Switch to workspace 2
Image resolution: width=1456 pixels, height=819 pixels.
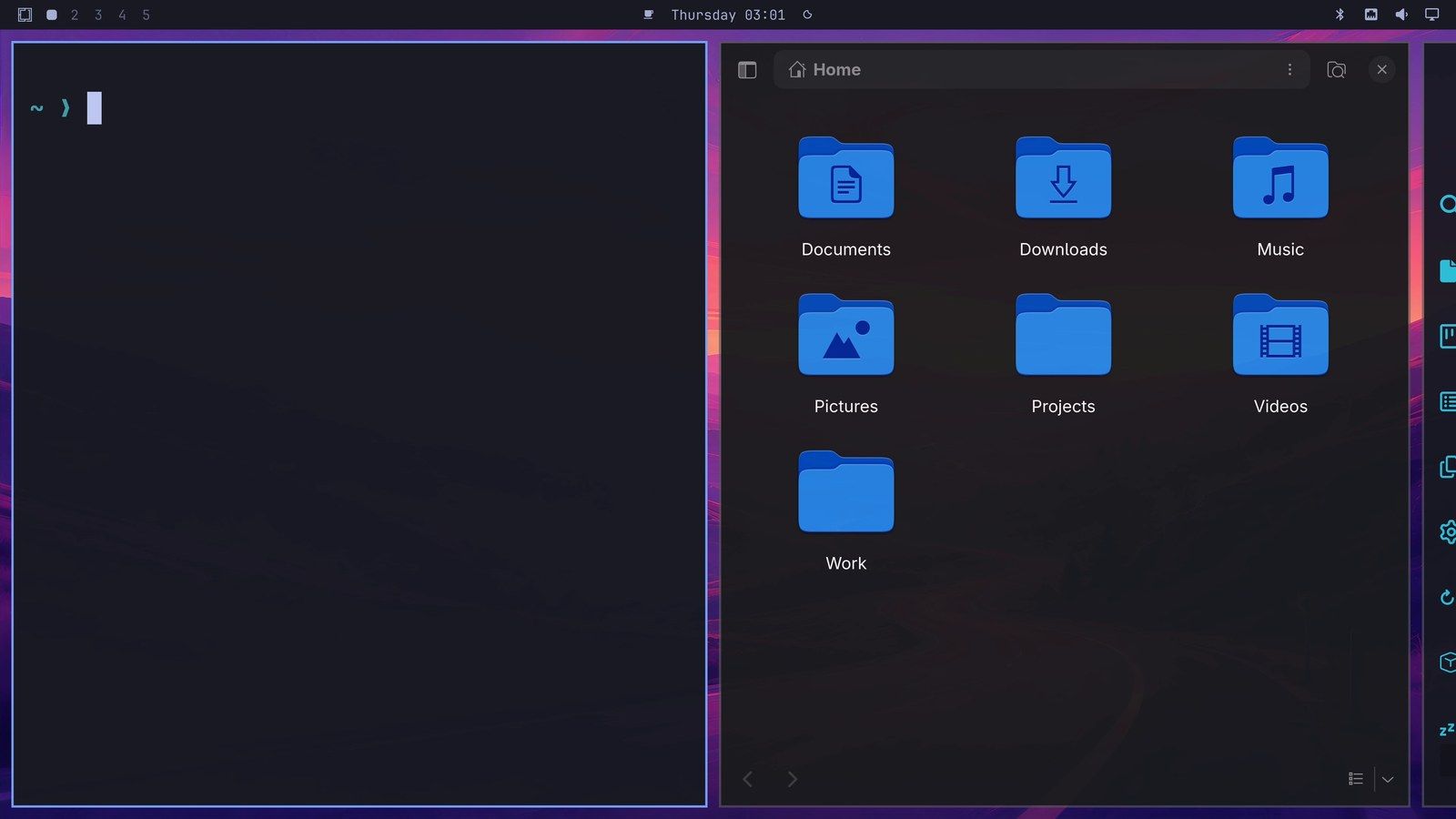tap(75, 15)
